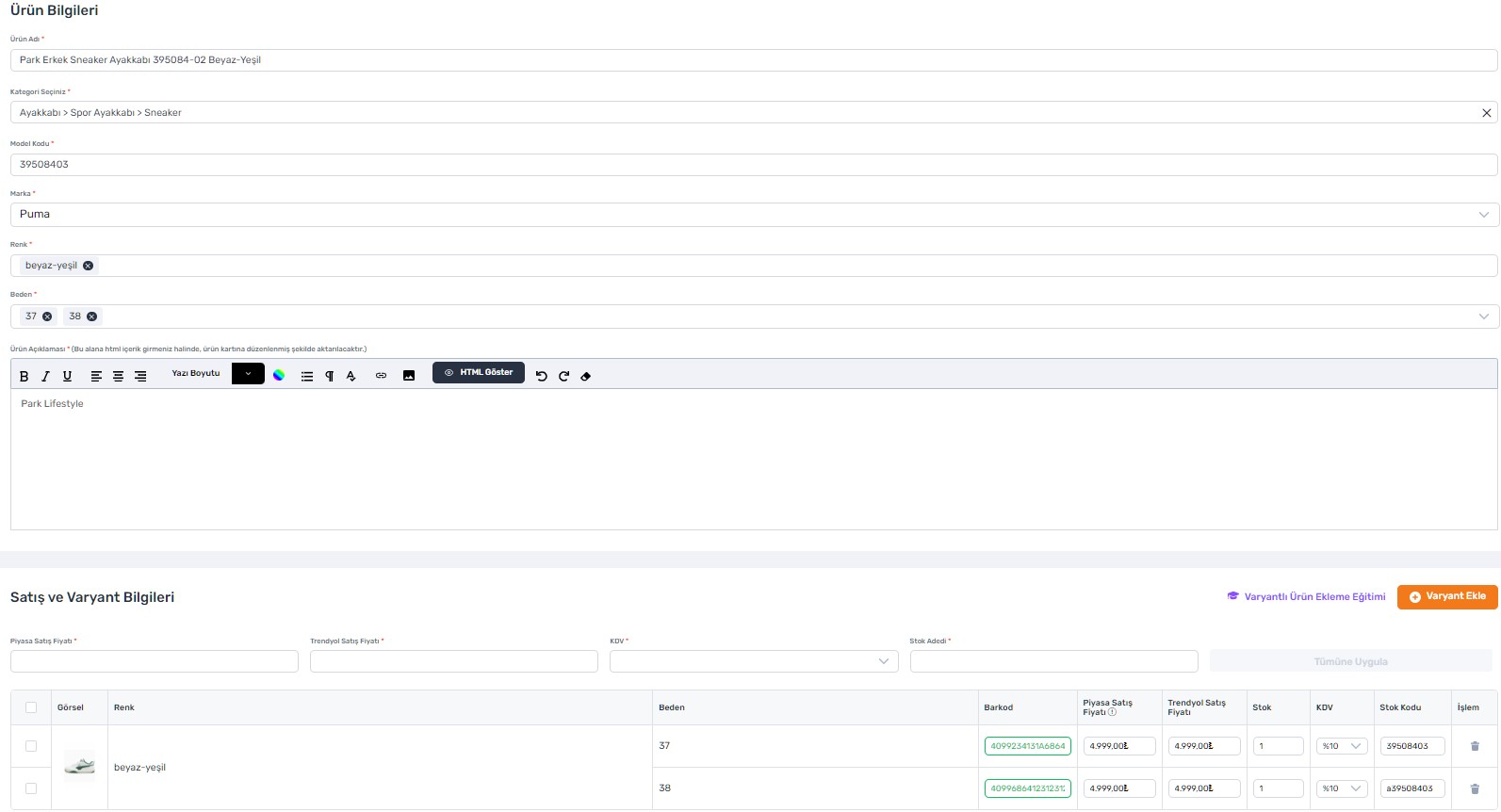The height and width of the screenshot is (812, 1501).
Task: Insert a hyperlink via the link icon
Action: (x=381, y=376)
